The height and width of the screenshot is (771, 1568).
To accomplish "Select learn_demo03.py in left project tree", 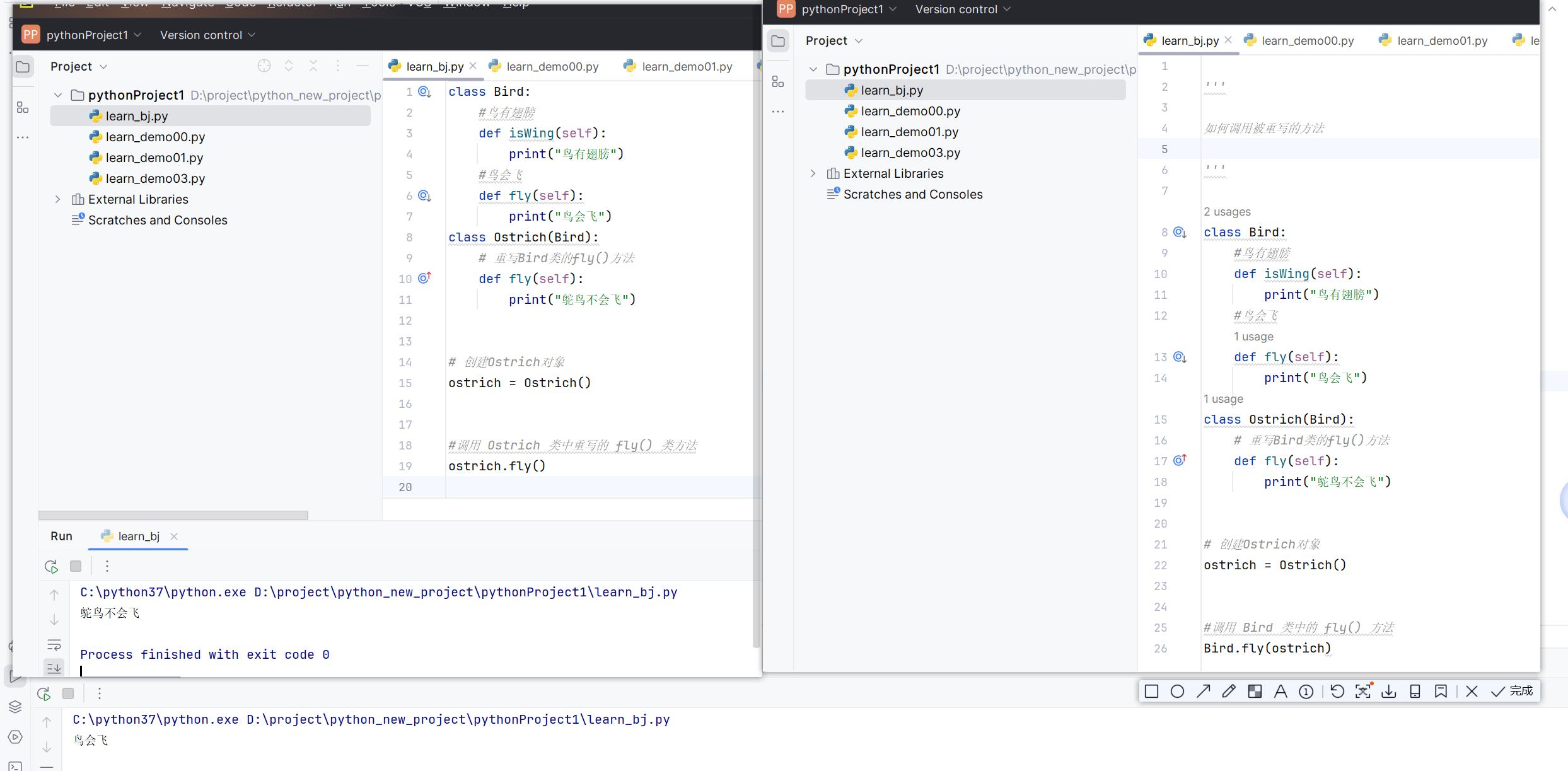I will click(155, 178).
